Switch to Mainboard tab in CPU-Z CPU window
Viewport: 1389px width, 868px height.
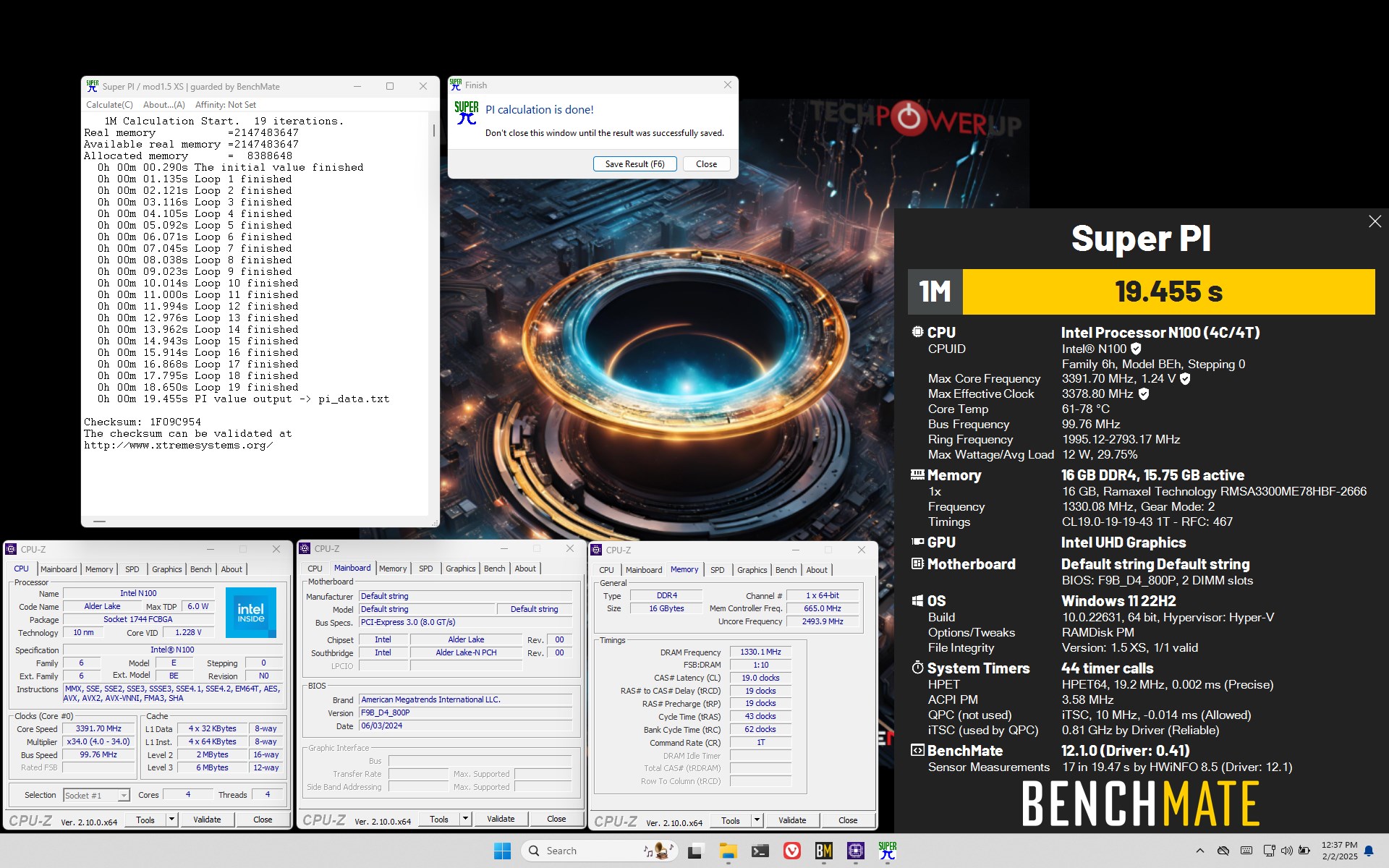coord(59,569)
